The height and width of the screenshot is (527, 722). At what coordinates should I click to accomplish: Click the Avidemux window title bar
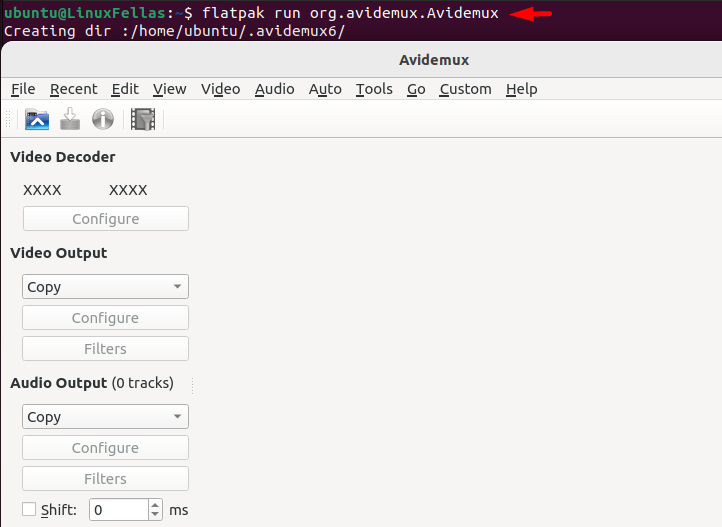click(x=362, y=60)
